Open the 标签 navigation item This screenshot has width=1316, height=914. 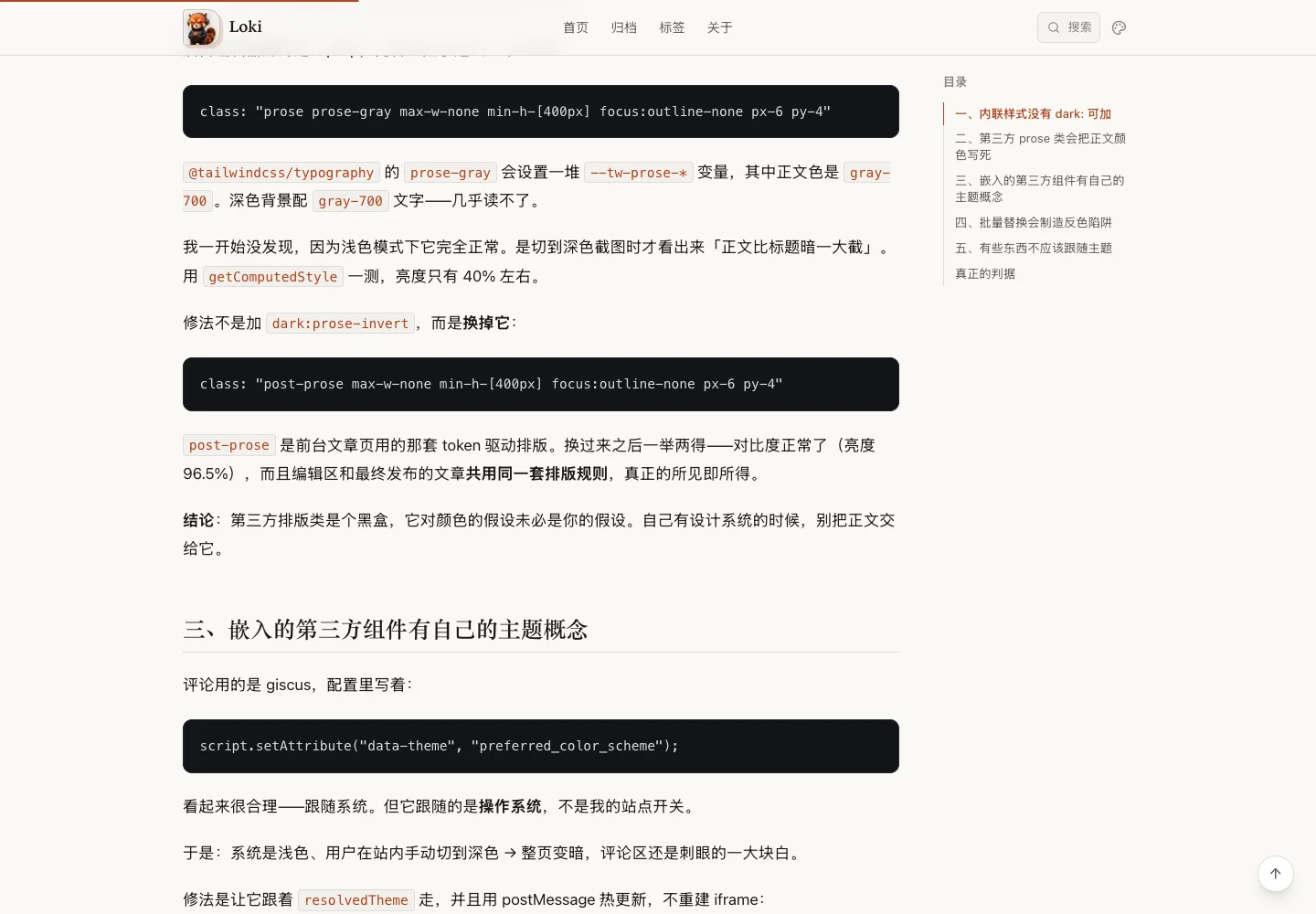pyautogui.click(x=672, y=27)
